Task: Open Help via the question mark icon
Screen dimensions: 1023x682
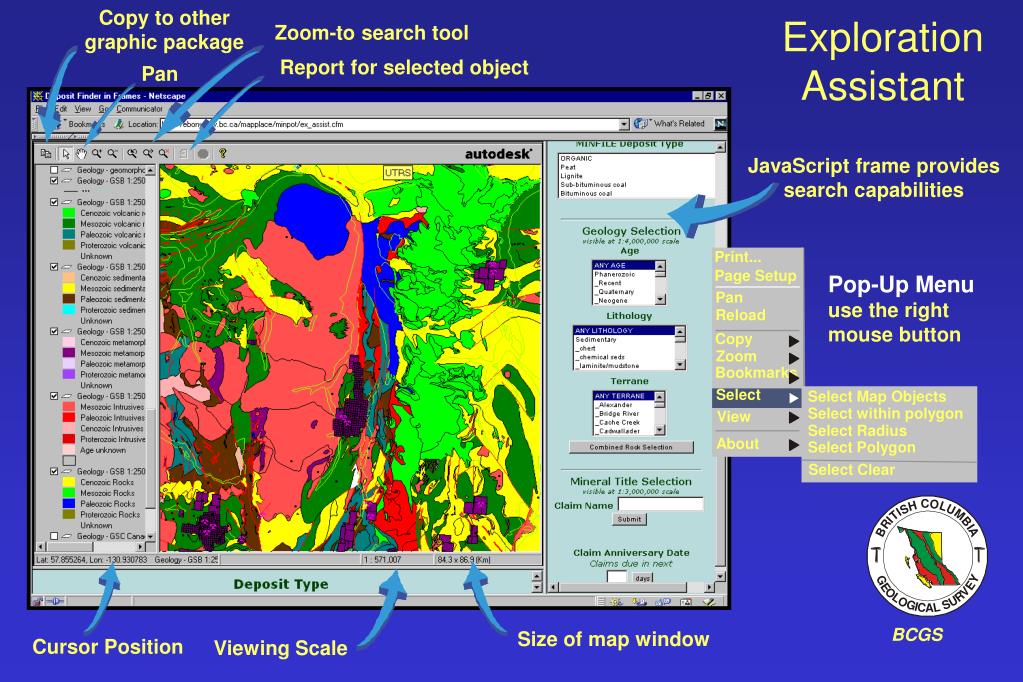Action: (x=222, y=153)
